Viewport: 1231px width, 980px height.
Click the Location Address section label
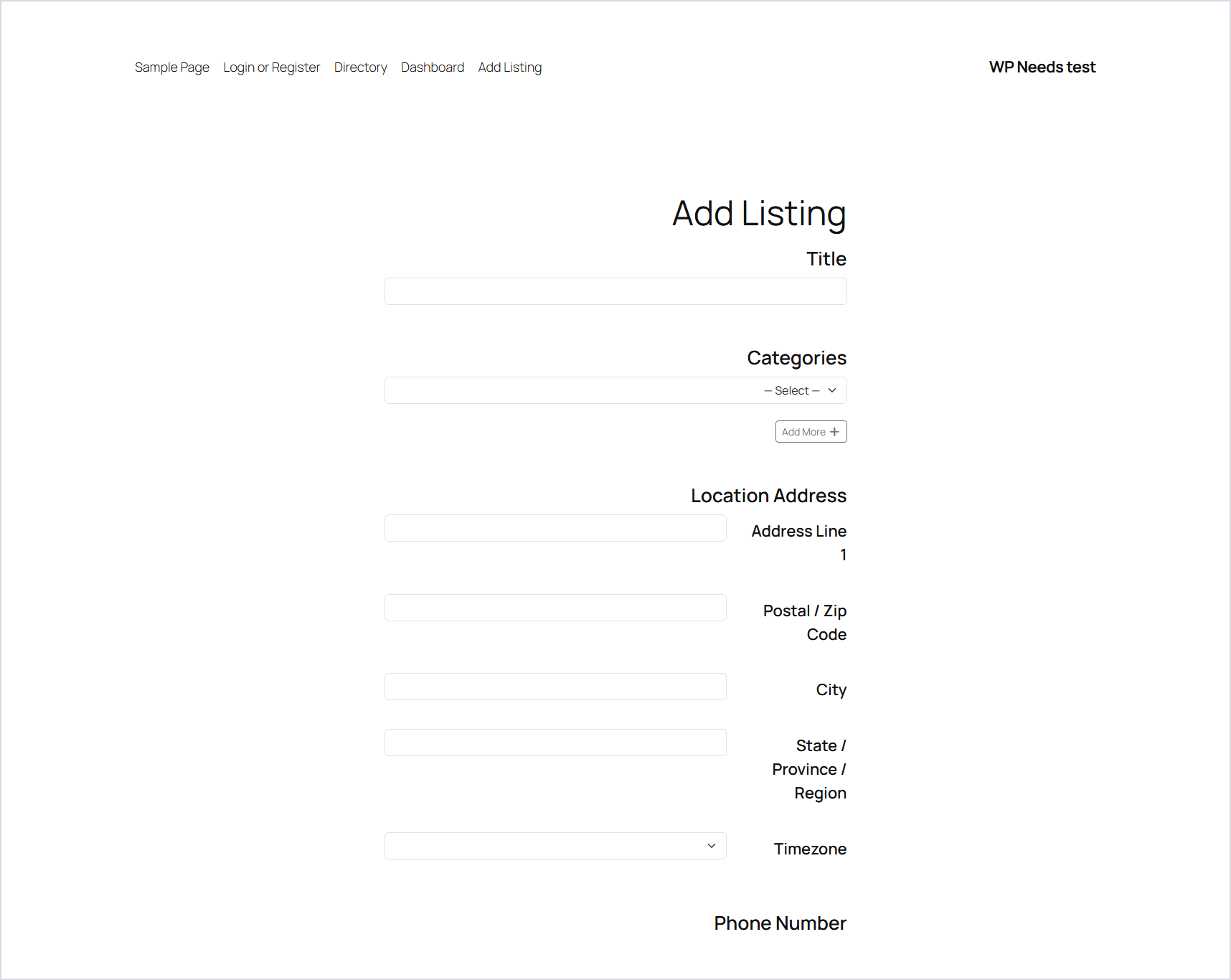pyautogui.click(x=768, y=496)
